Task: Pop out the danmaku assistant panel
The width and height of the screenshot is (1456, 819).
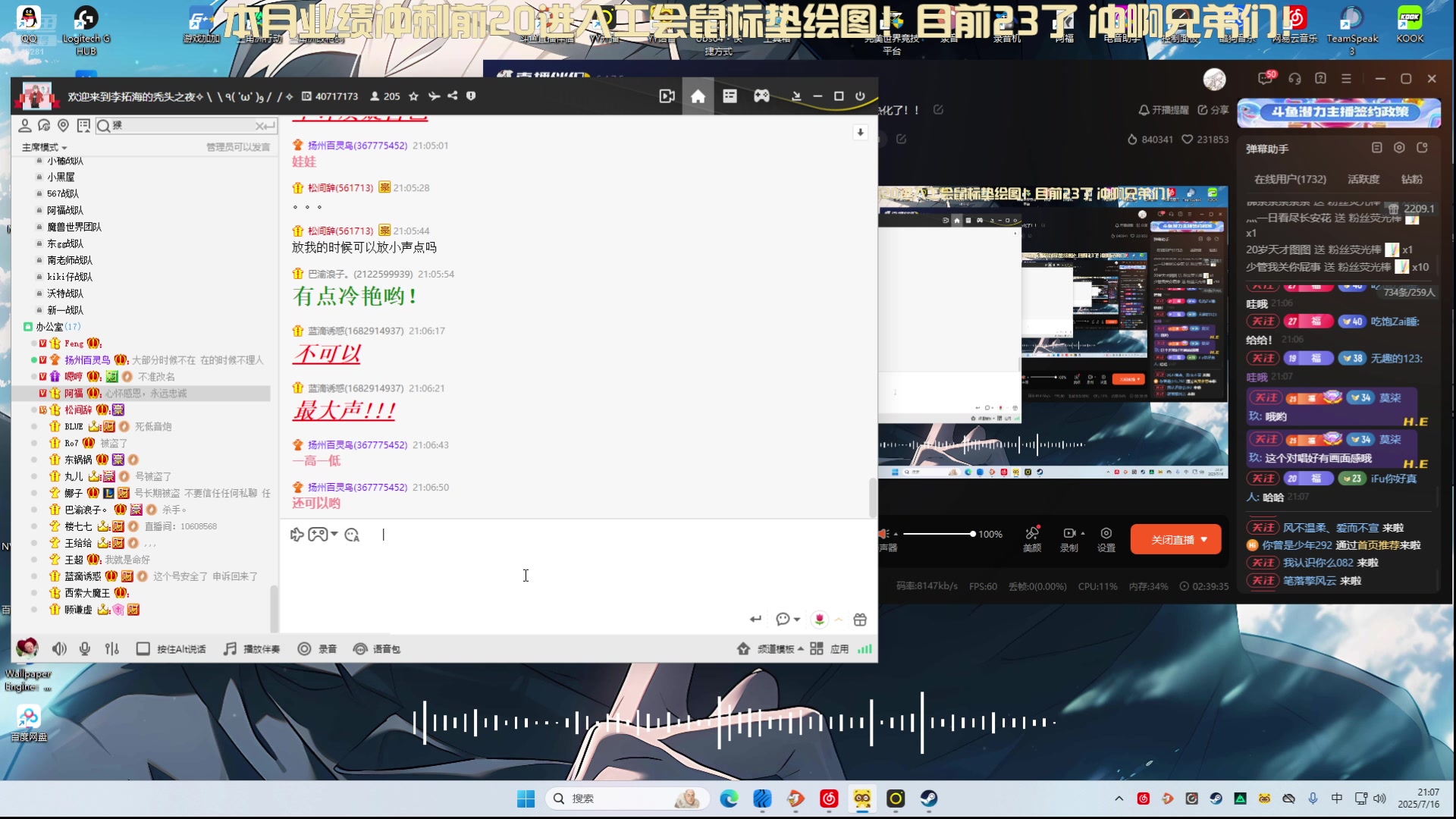Action: tap(1422, 148)
